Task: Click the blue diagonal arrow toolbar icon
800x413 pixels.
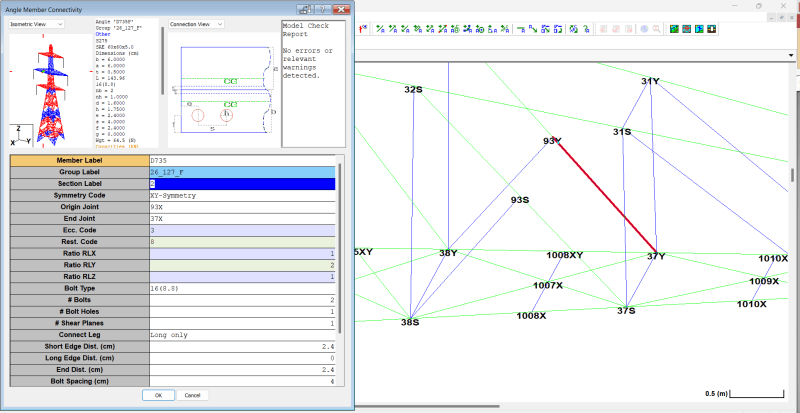Action: click(x=533, y=29)
